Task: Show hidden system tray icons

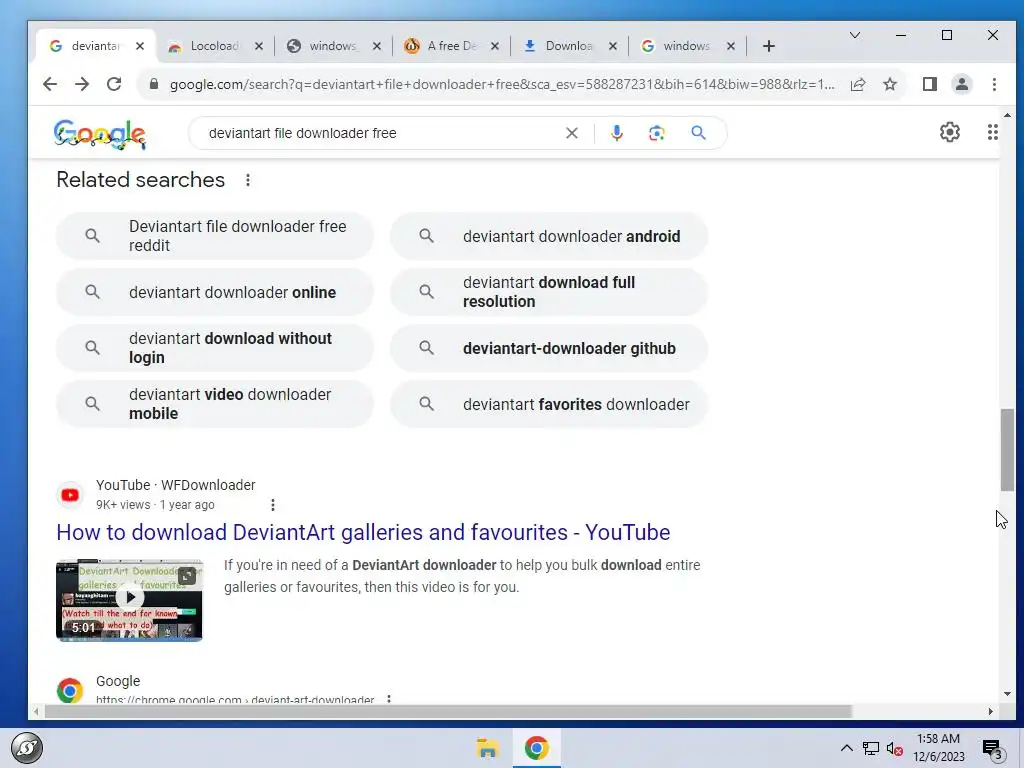Action: pos(846,748)
